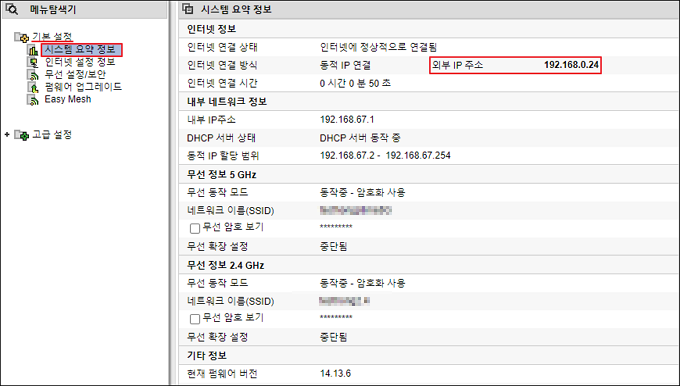Screen dimensions: 680x386
Task: Click the 시스템 요약 정보 tree icon
Action: pos(33,50)
